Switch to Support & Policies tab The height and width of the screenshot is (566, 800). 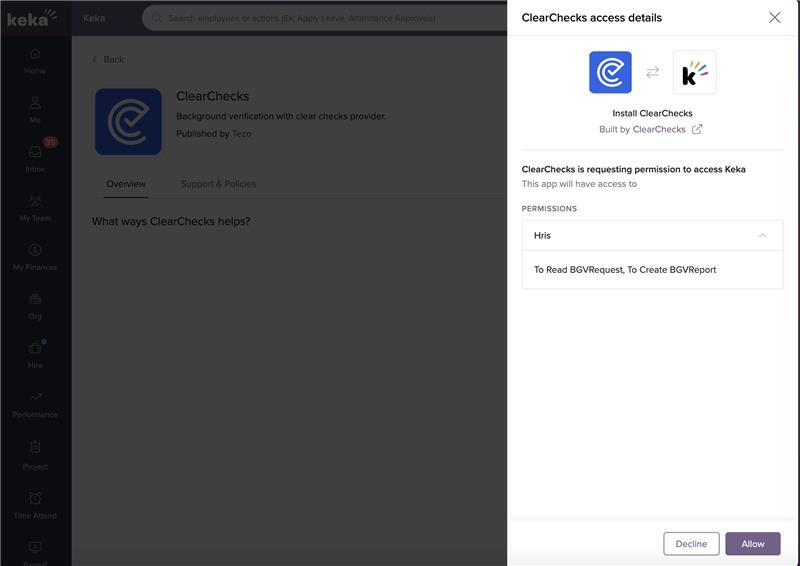218,184
